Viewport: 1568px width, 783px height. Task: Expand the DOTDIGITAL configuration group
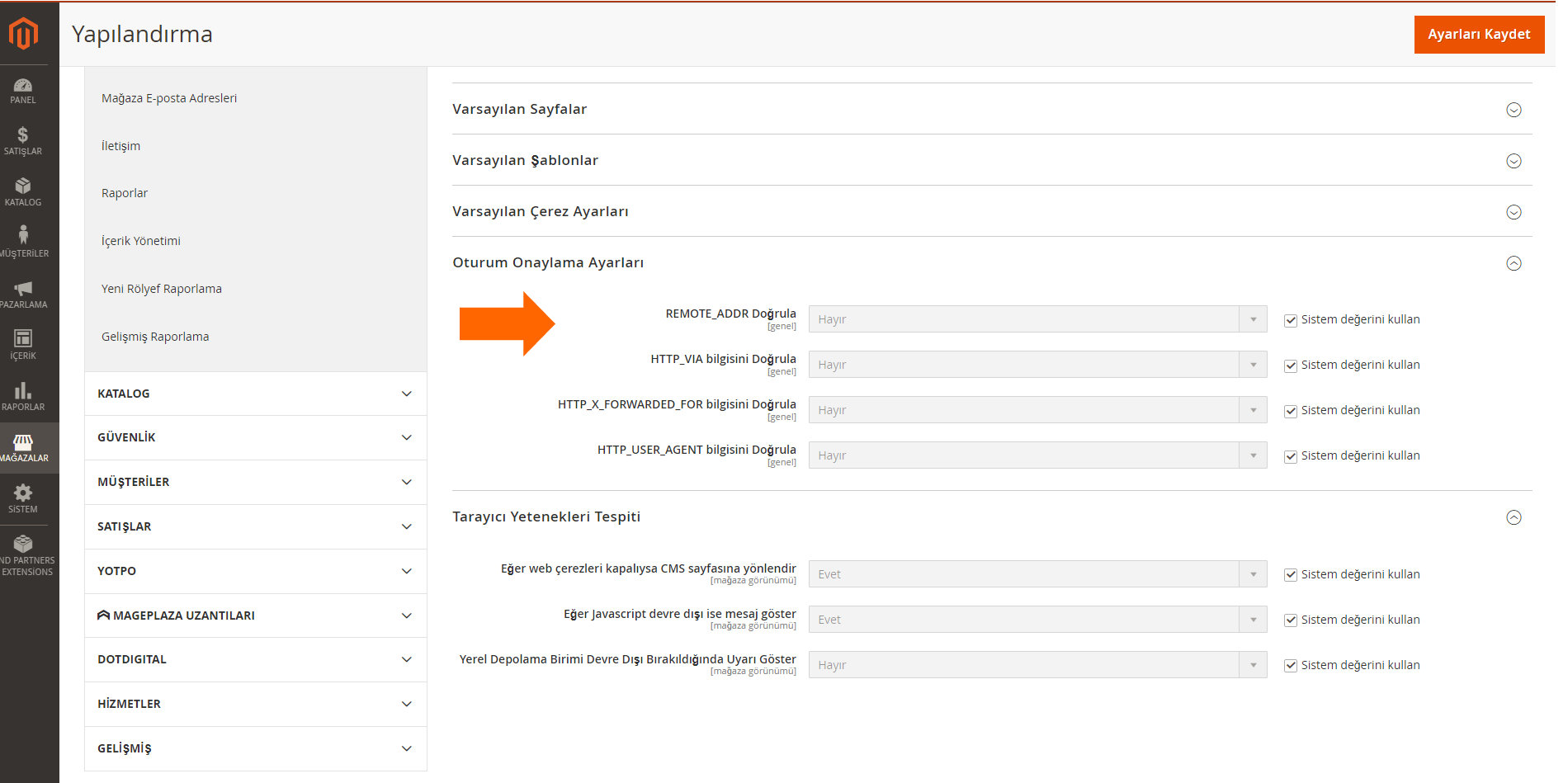point(256,659)
